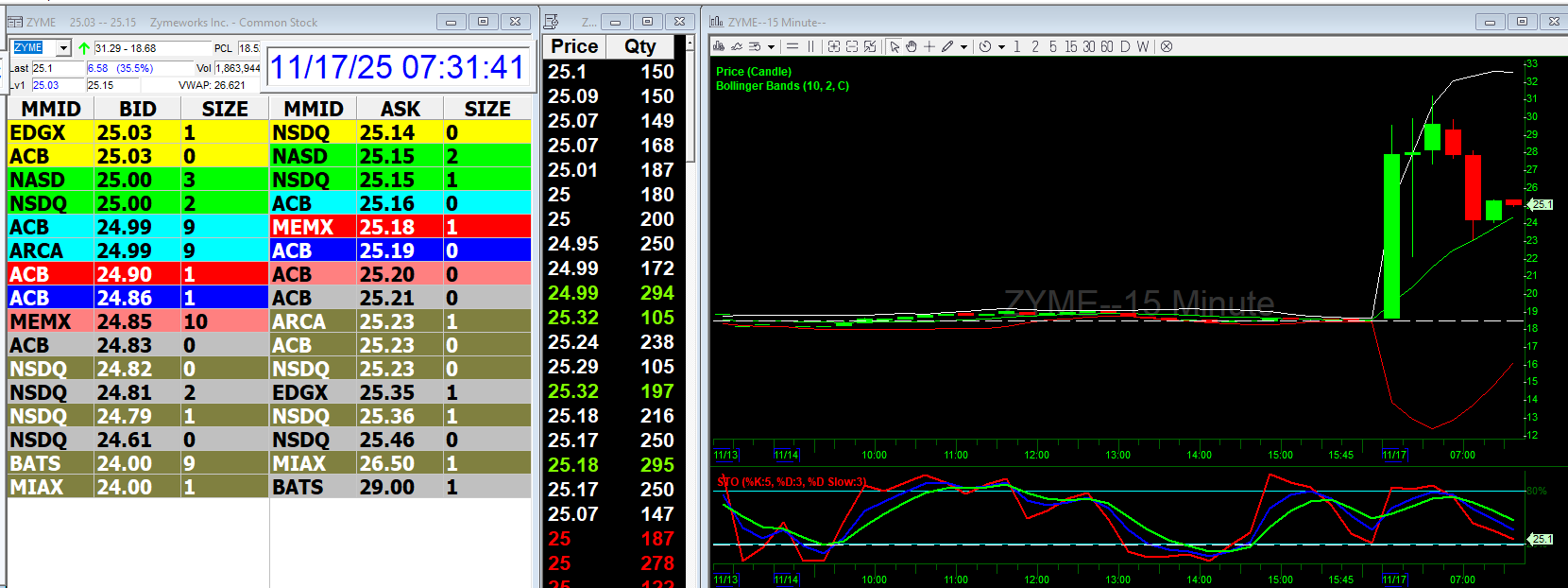Click the vertical lines icon
Image resolution: width=1568 pixels, height=588 pixels.
point(810,46)
